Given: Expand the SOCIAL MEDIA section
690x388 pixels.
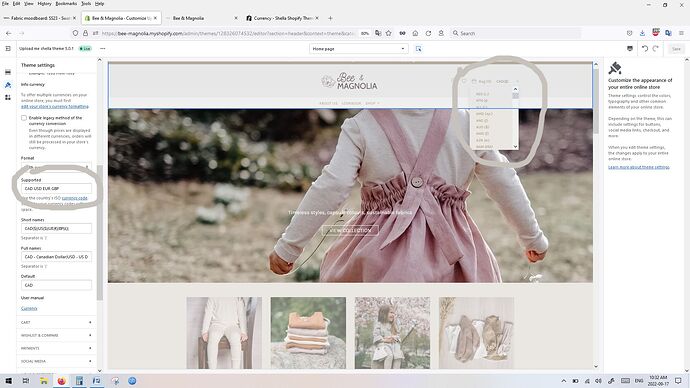Looking at the screenshot, I should click(56, 361).
